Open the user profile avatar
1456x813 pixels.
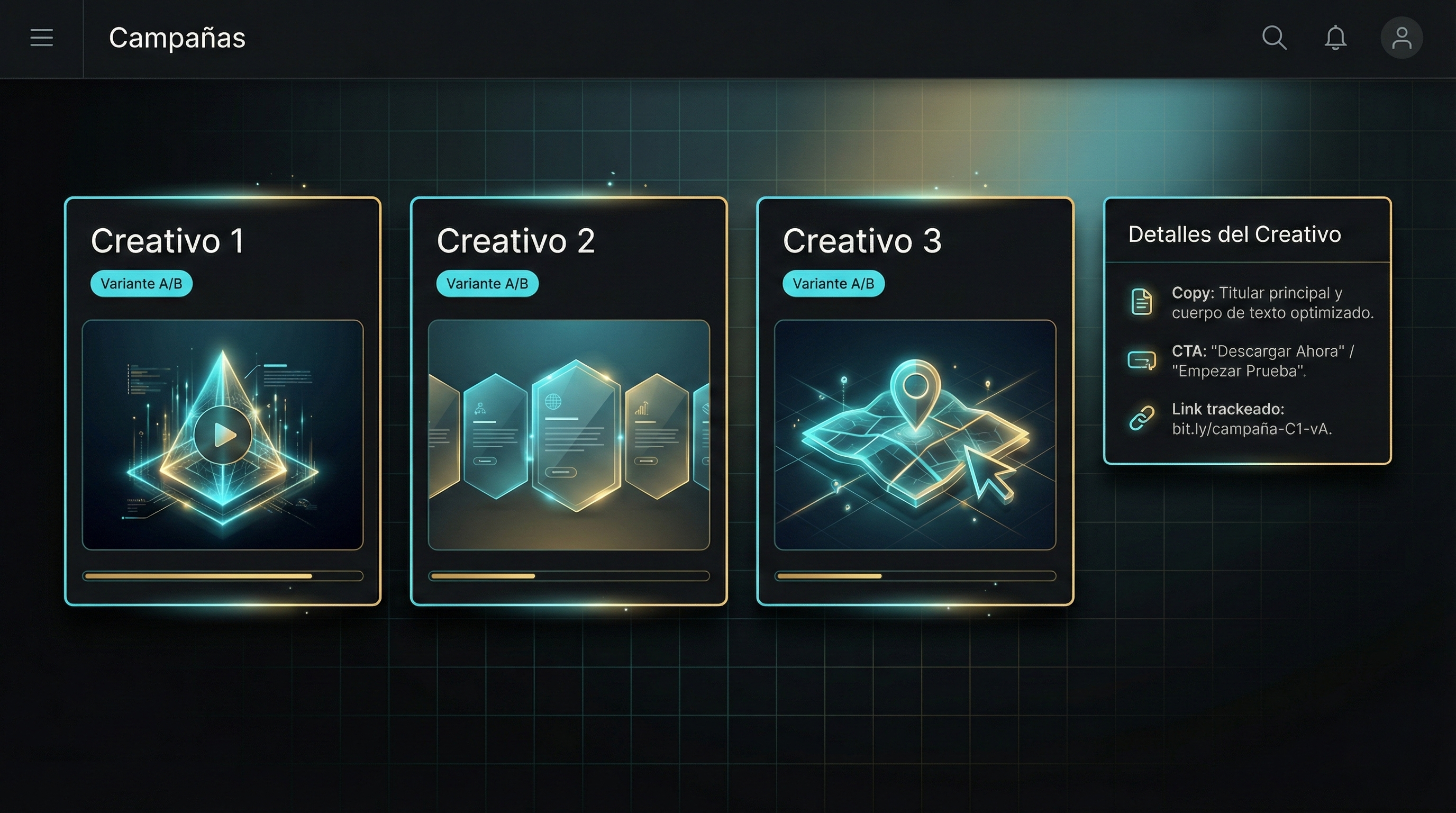pos(1401,38)
